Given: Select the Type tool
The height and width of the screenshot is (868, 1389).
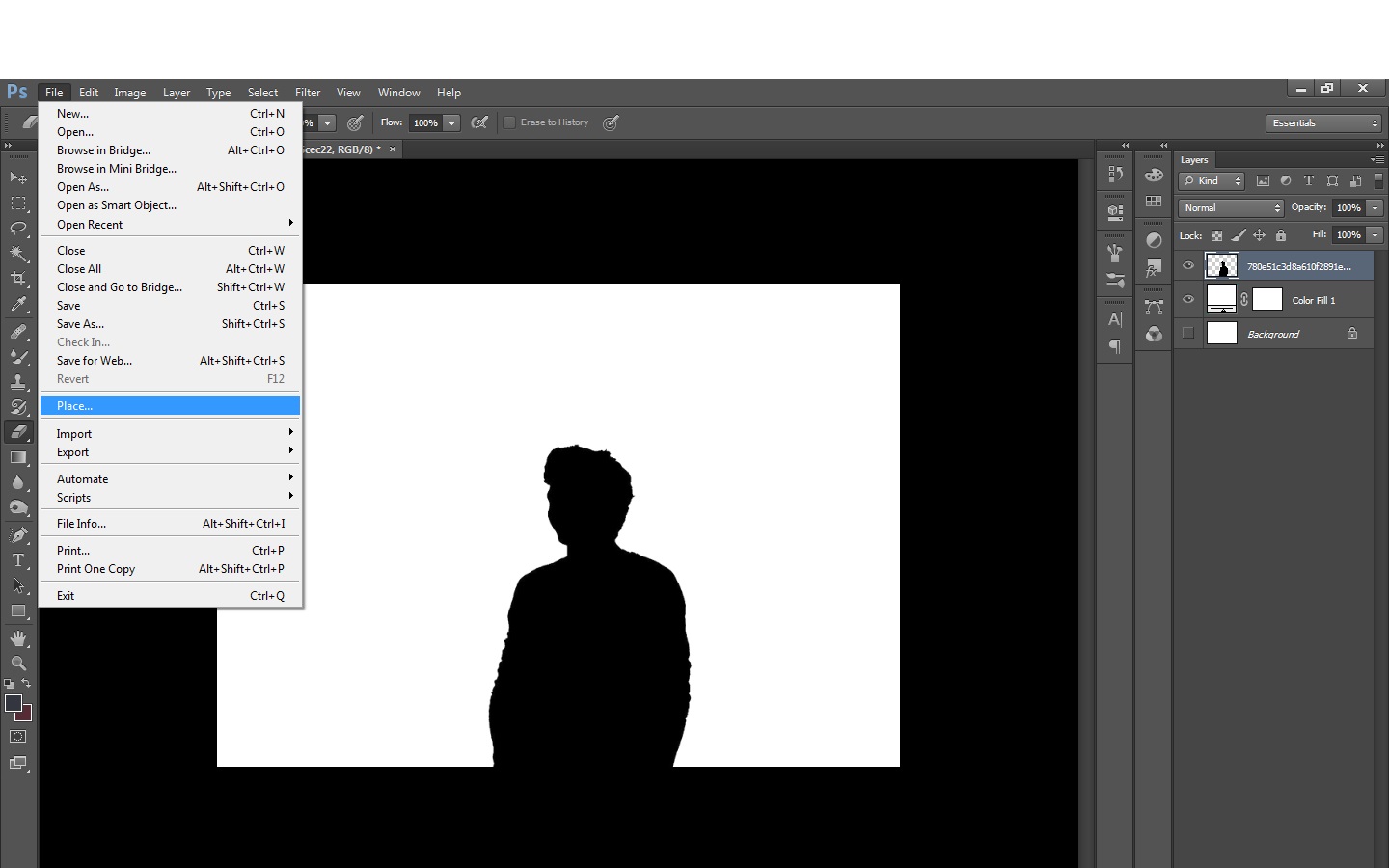Looking at the screenshot, I should tap(18, 560).
